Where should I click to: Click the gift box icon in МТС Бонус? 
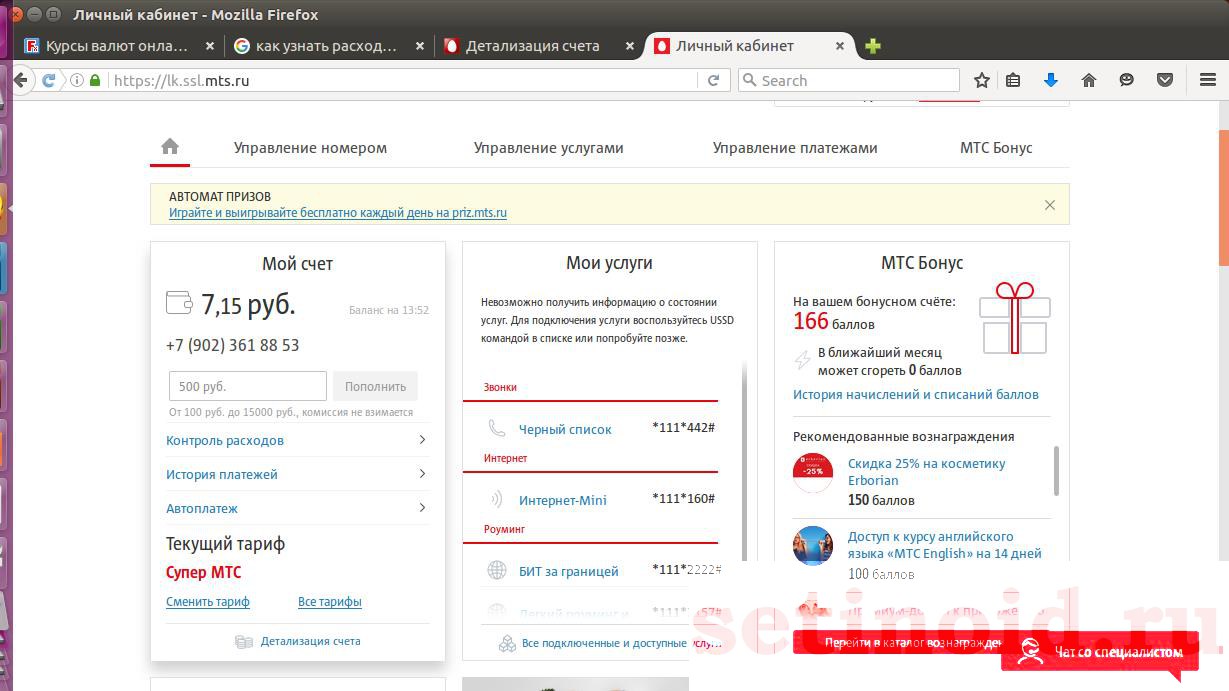pyautogui.click(x=1015, y=318)
